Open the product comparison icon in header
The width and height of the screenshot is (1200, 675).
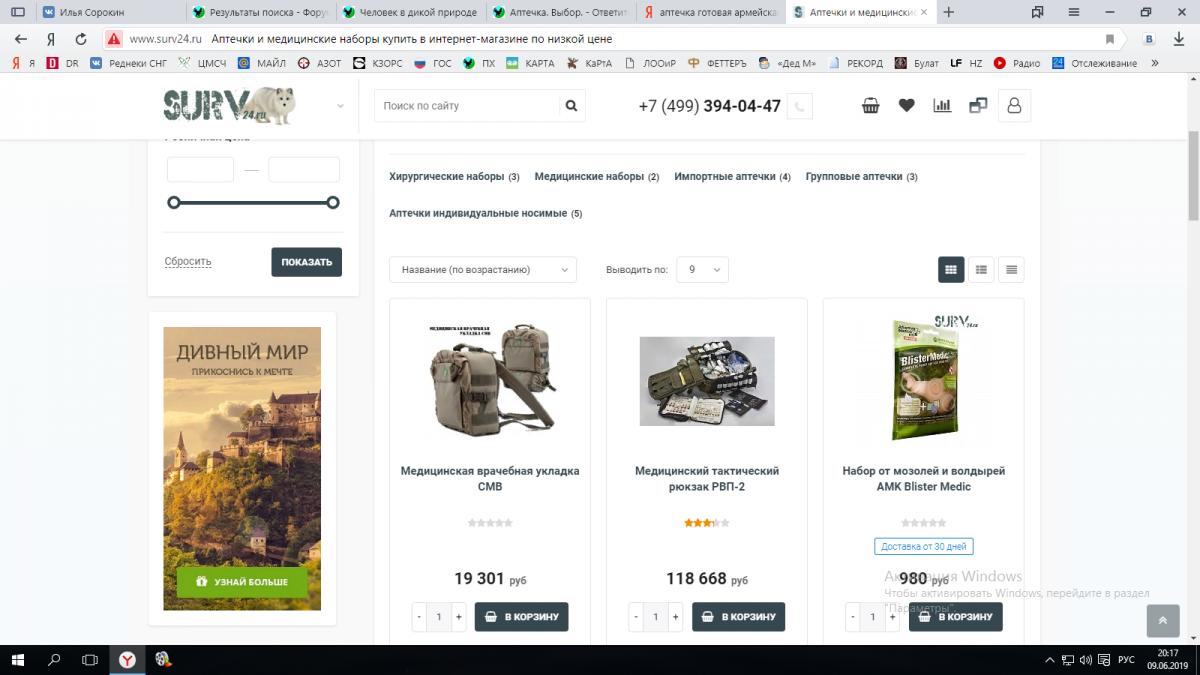click(978, 106)
